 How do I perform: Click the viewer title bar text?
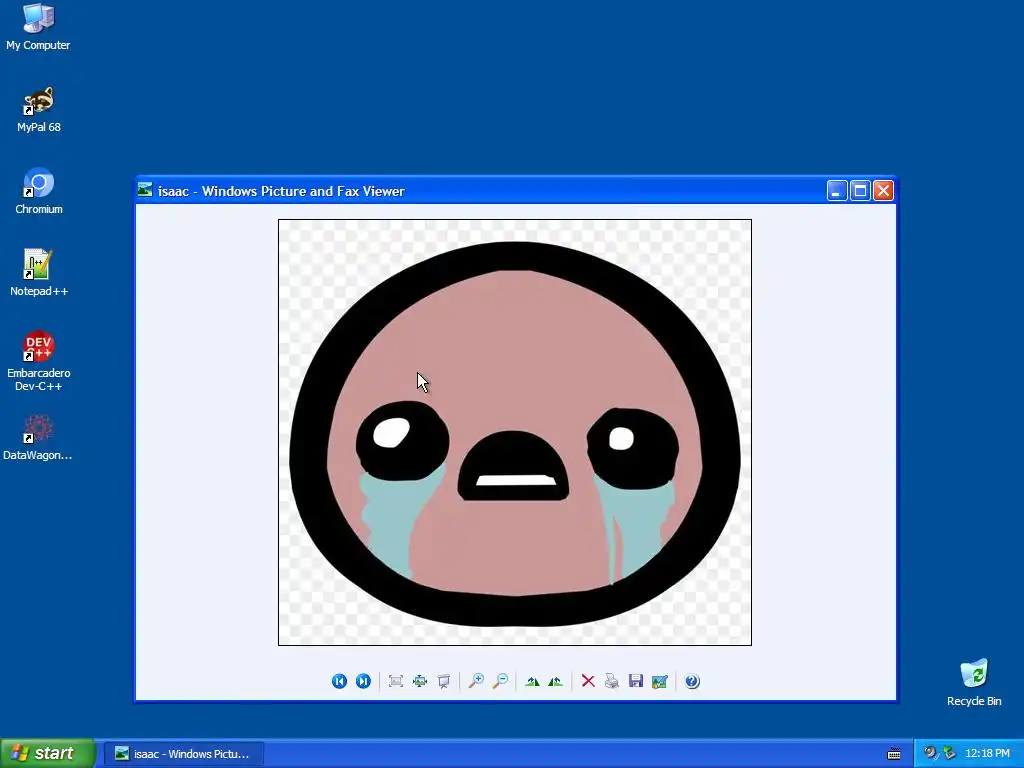(281, 191)
